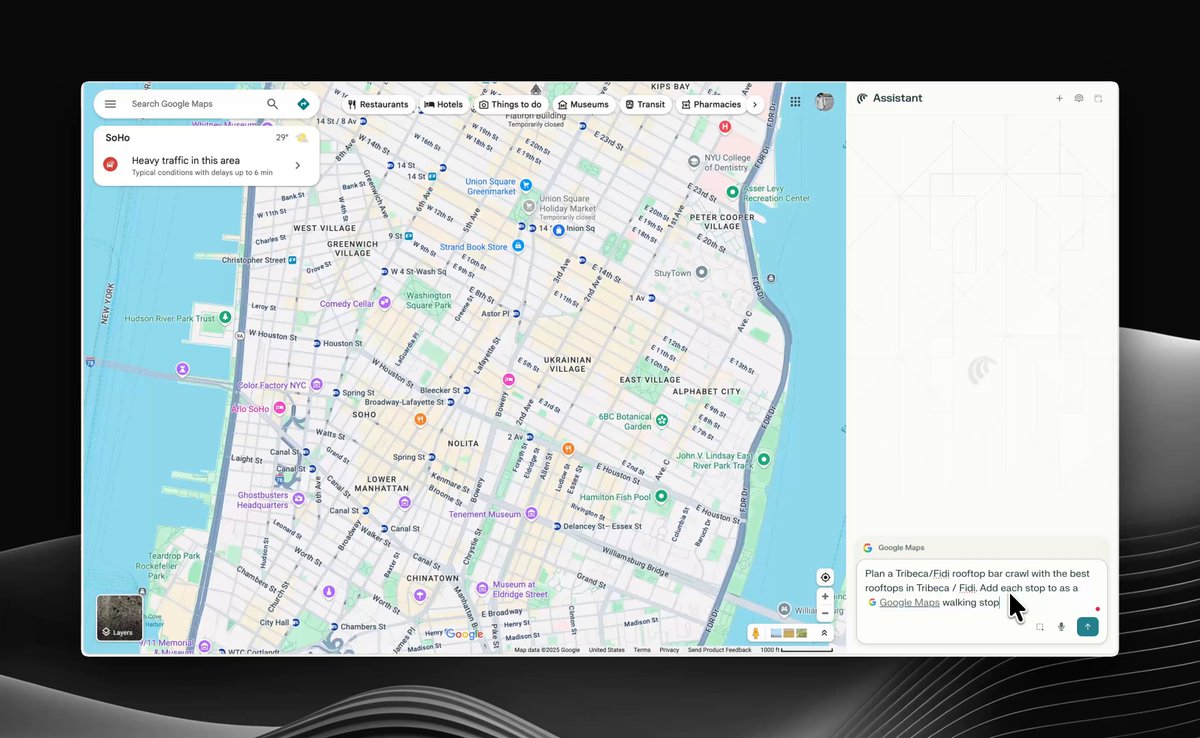Expand the imagery panel double chevron
1200x738 pixels.
824,633
